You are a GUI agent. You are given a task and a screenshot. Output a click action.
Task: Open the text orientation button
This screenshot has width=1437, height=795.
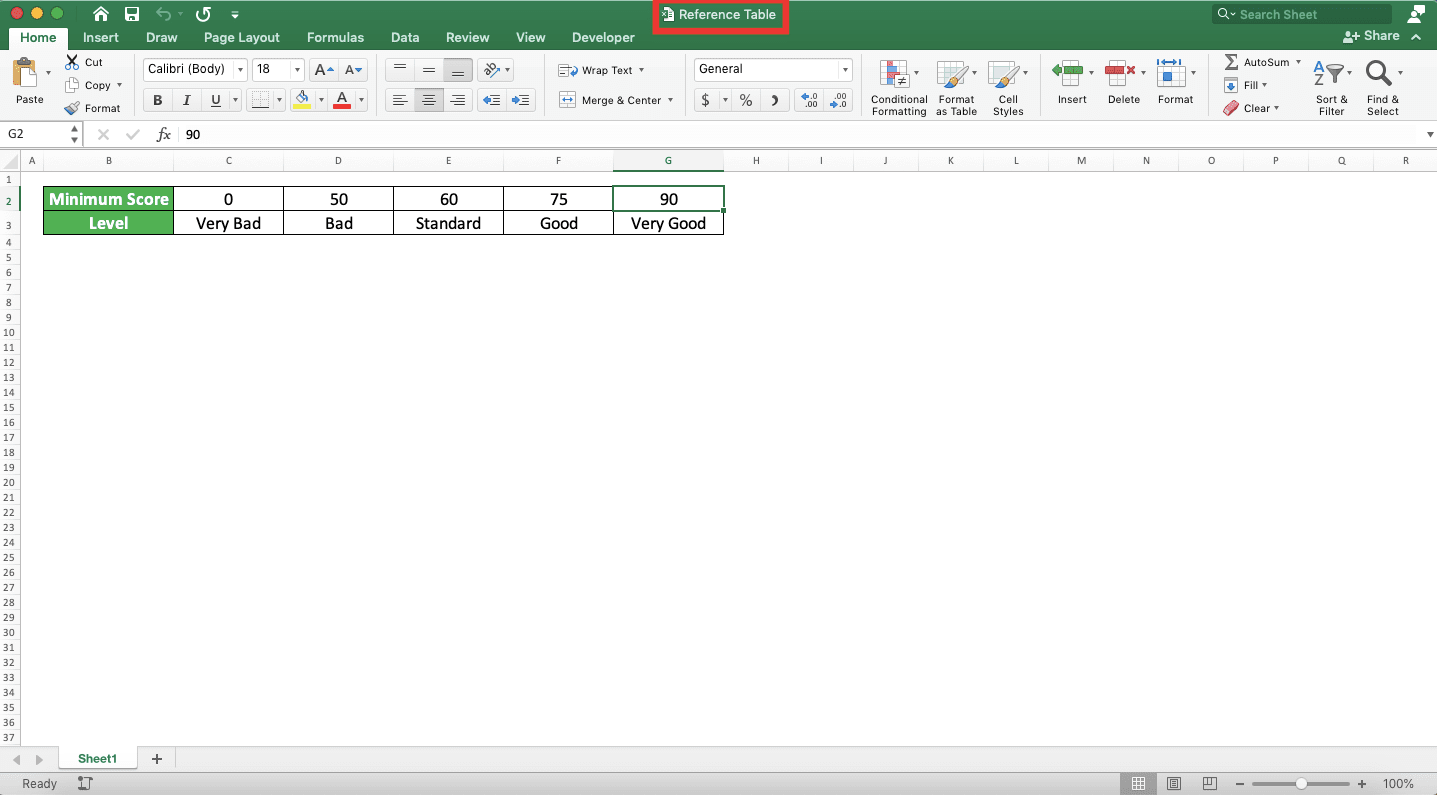495,70
